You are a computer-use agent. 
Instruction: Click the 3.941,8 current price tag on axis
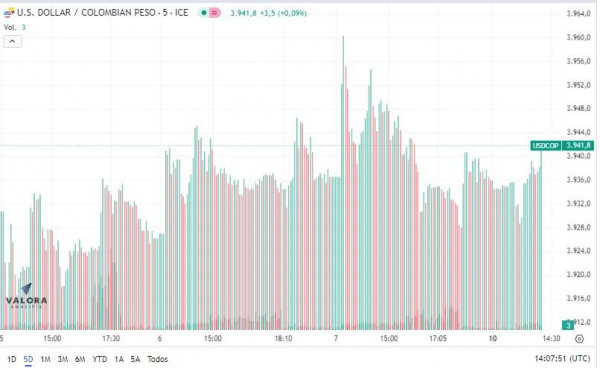click(x=578, y=146)
